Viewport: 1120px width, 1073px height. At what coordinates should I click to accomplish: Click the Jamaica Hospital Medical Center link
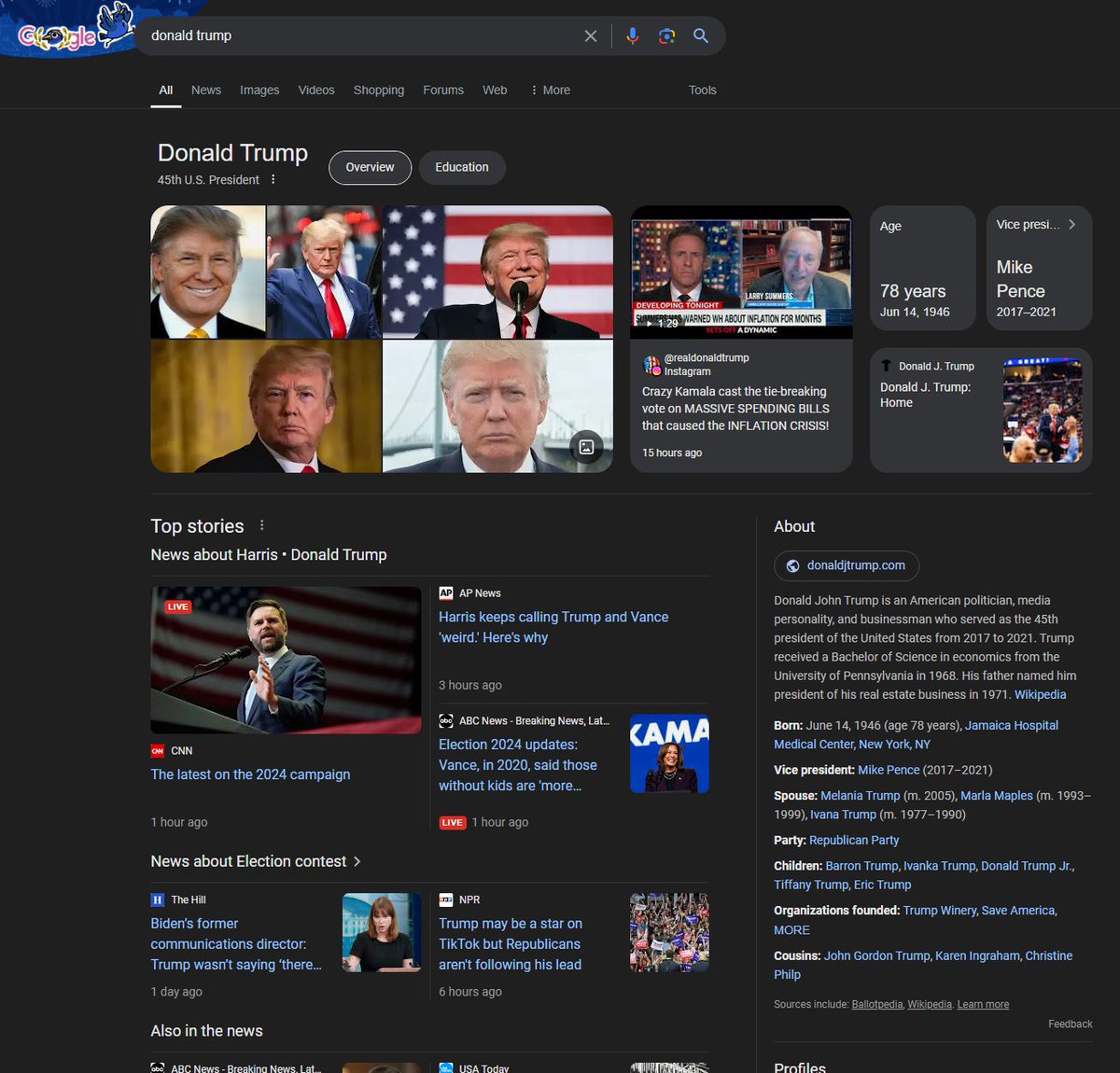917,734
